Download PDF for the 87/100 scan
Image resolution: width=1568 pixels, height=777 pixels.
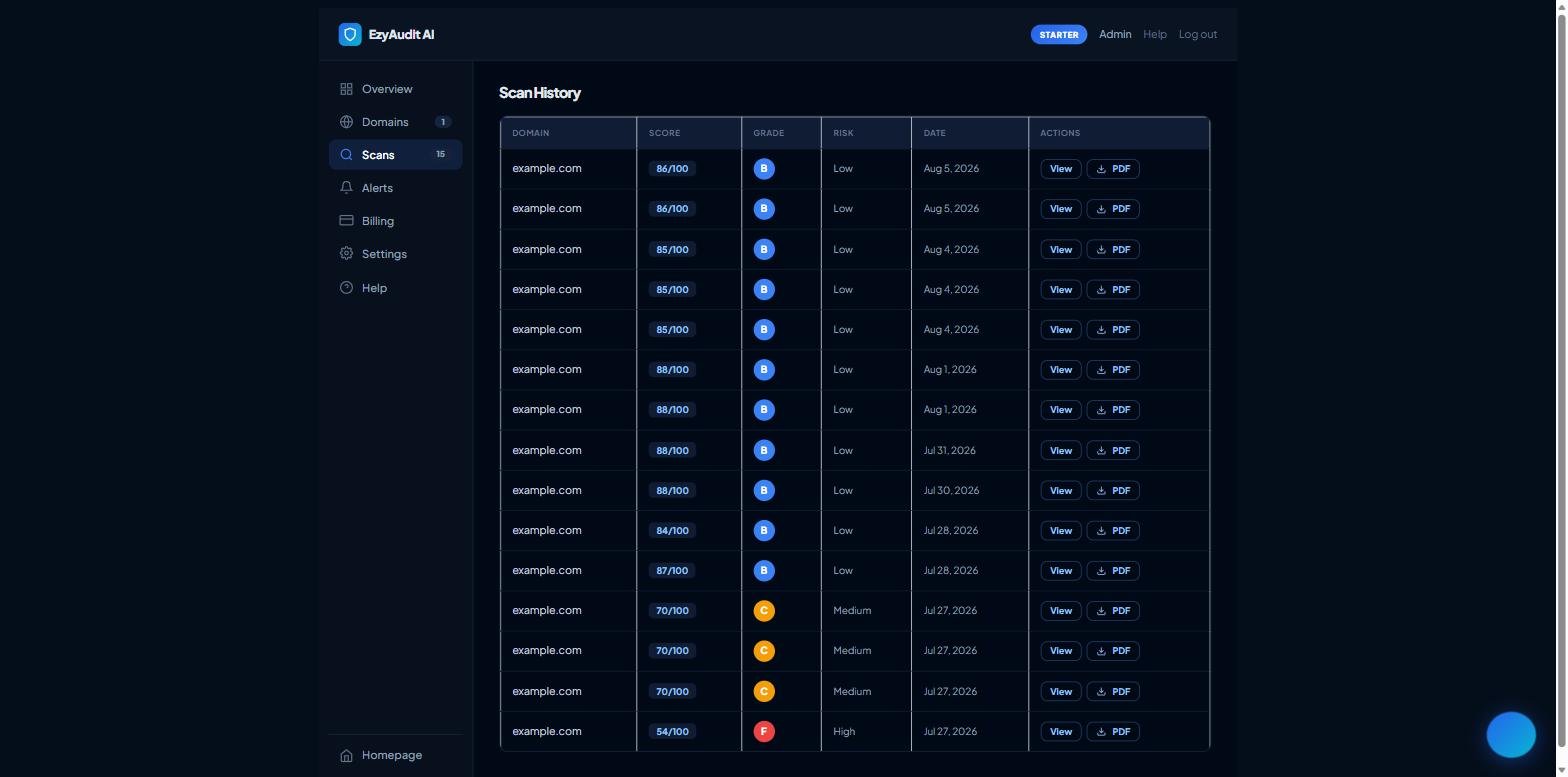[1113, 571]
